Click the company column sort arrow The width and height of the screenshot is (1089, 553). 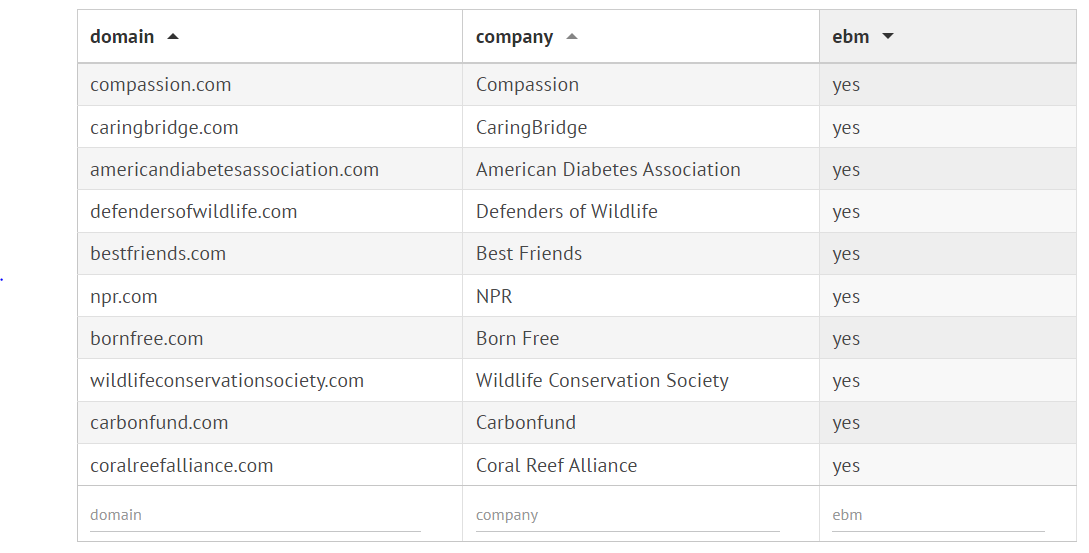click(572, 37)
